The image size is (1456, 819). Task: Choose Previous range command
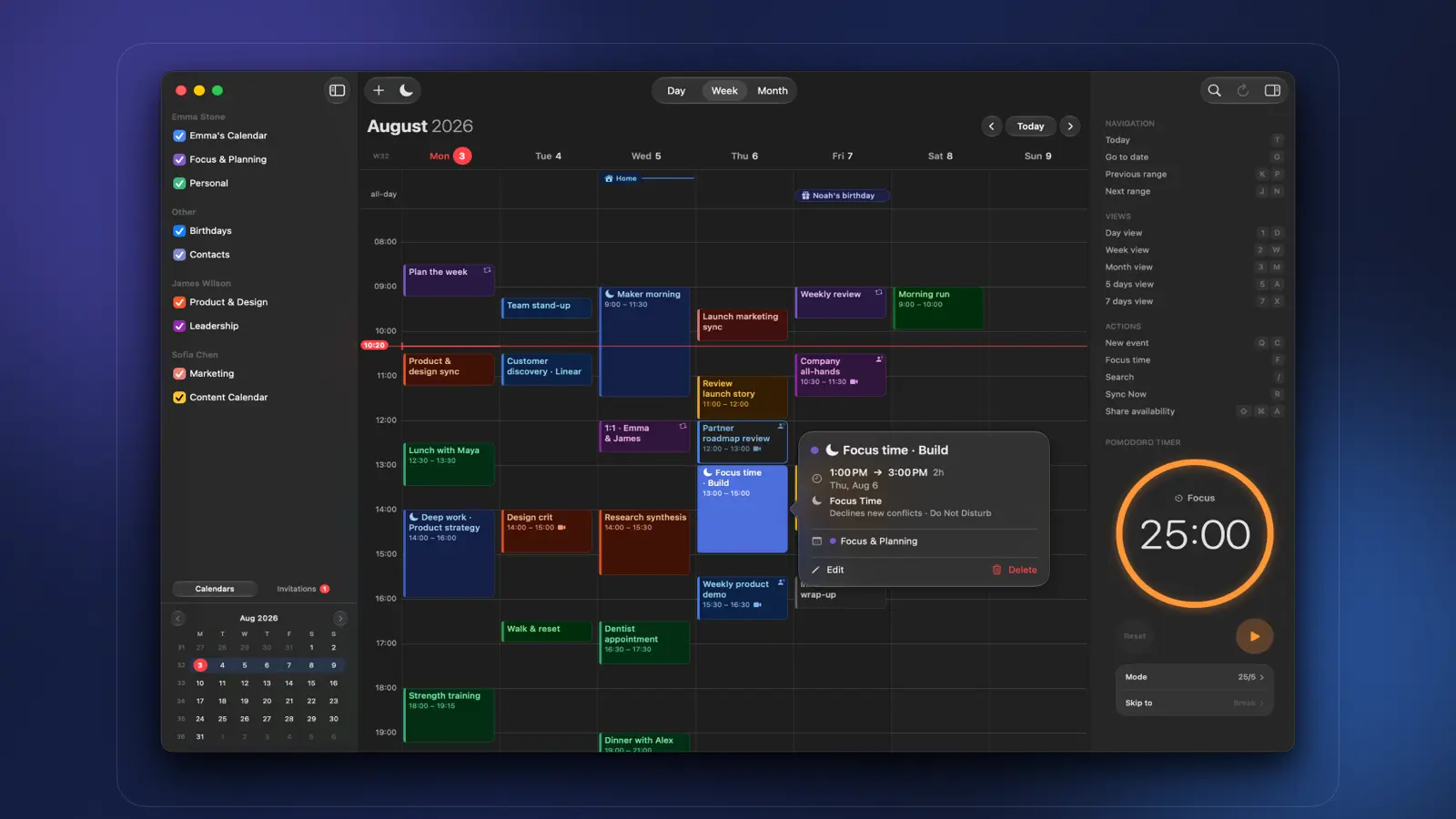1194,175
